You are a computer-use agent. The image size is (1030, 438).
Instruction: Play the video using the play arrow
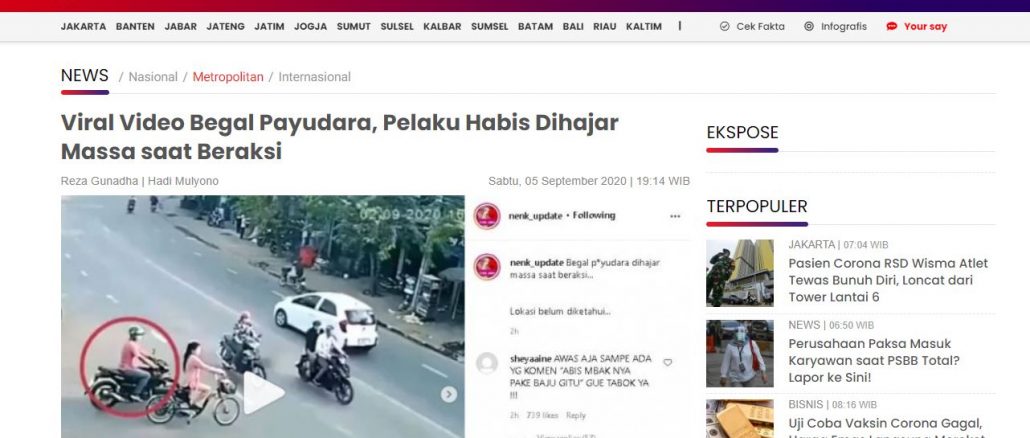point(264,393)
